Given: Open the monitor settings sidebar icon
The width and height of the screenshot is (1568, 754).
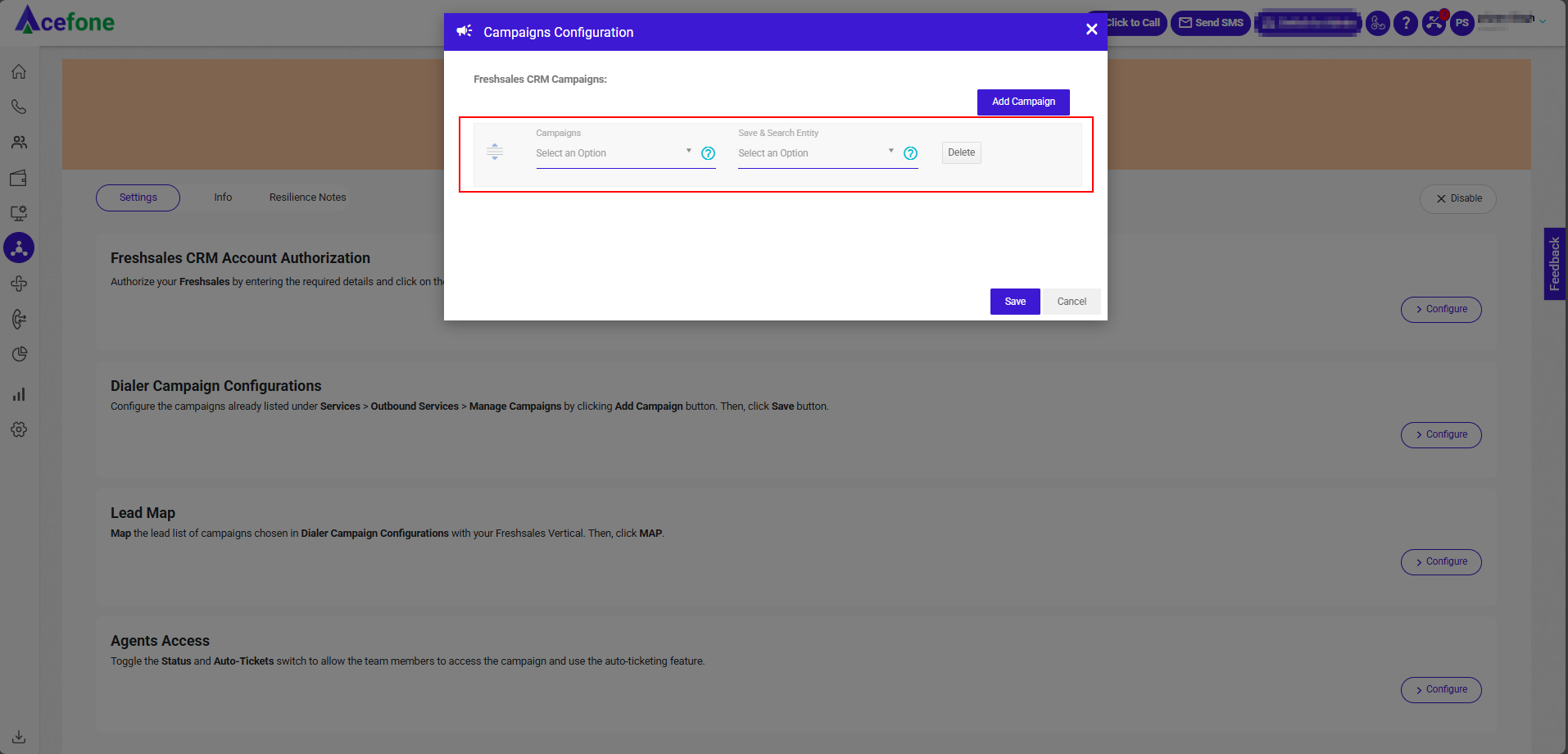Looking at the screenshot, I should click(19, 213).
